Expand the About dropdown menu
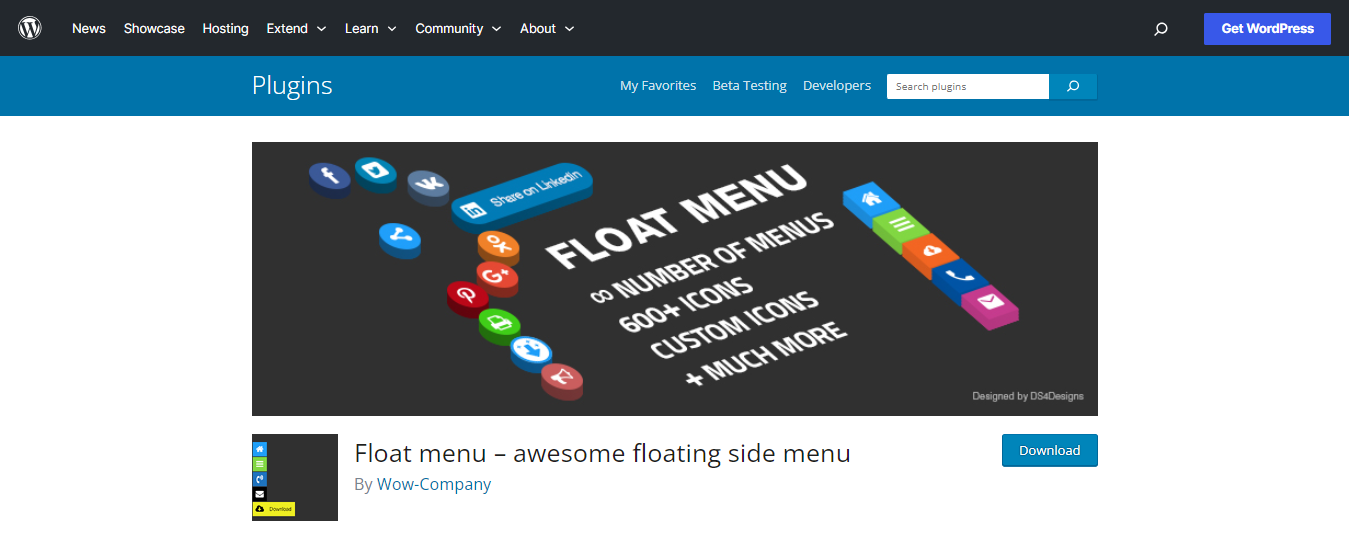Image resolution: width=1349 pixels, height=553 pixels. [547, 28]
